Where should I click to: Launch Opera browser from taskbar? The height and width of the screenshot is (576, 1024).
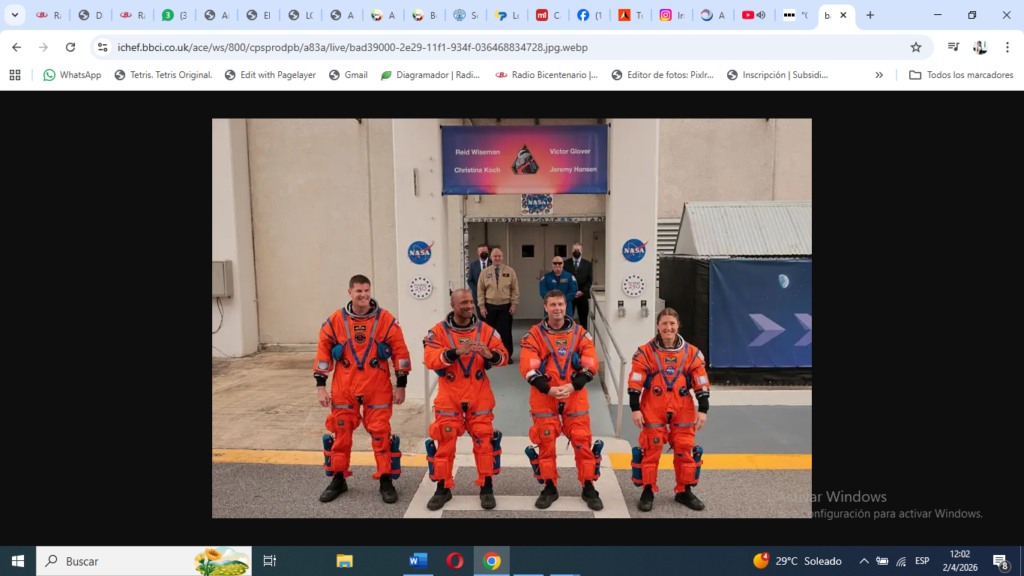pyautogui.click(x=455, y=561)
